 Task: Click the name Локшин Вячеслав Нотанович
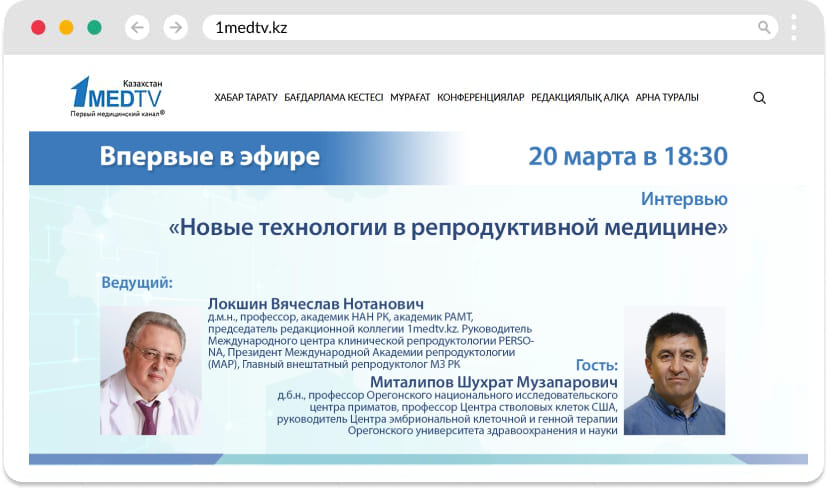point(316,304)
